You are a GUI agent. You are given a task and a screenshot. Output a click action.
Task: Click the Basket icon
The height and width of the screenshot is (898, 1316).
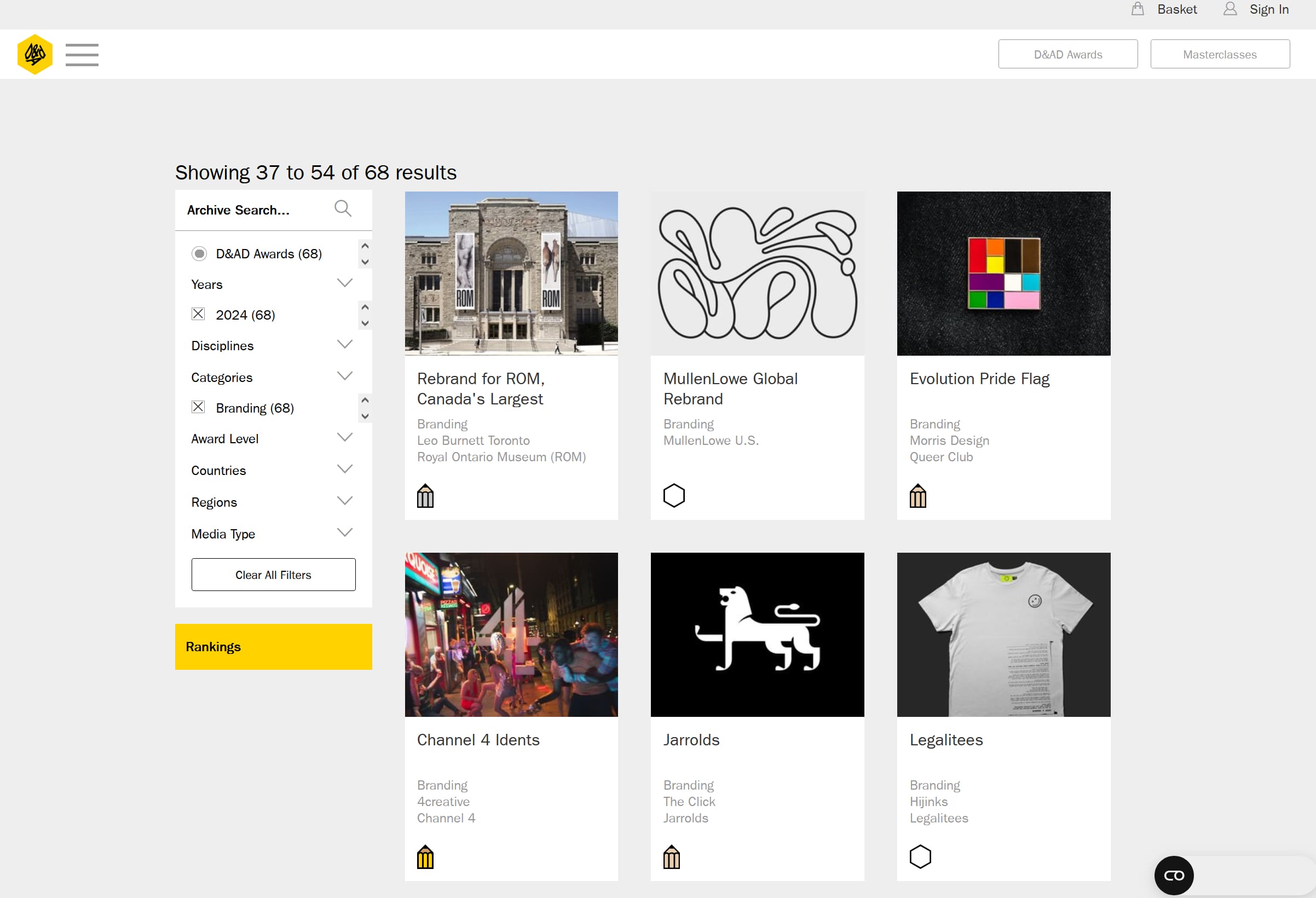click(1138, 9)
